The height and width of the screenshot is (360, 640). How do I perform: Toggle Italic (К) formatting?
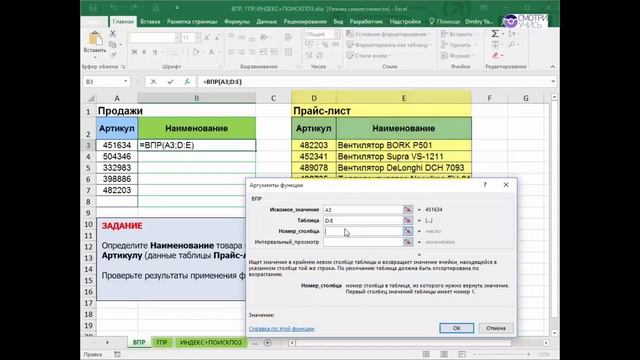click(144, 52)
